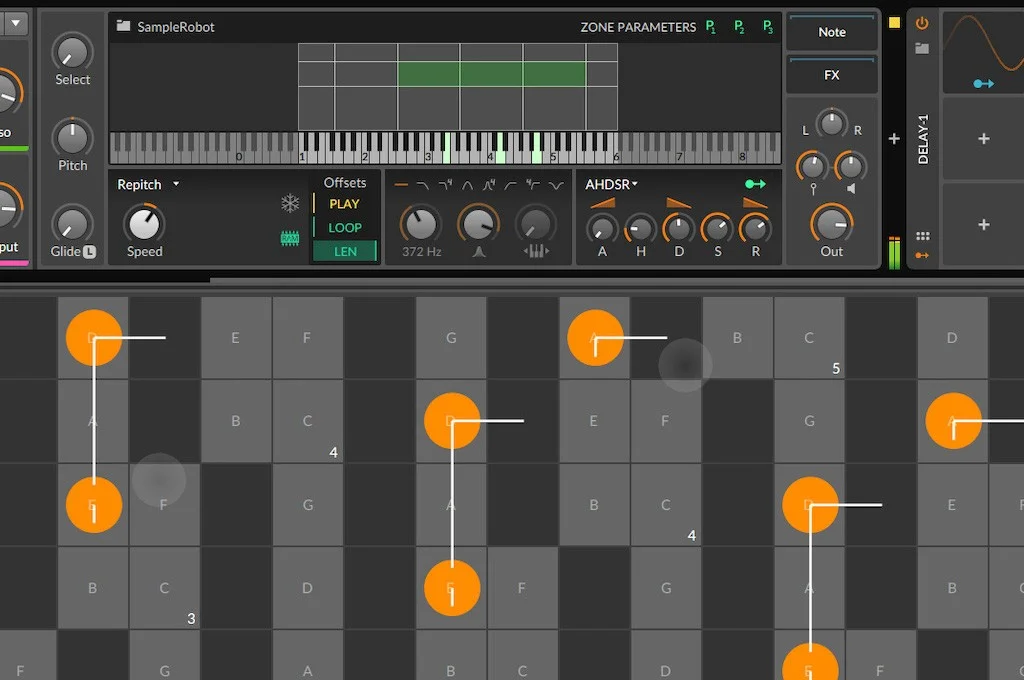Click the key tracking icon under filter knob

click(x=536, y=251)
